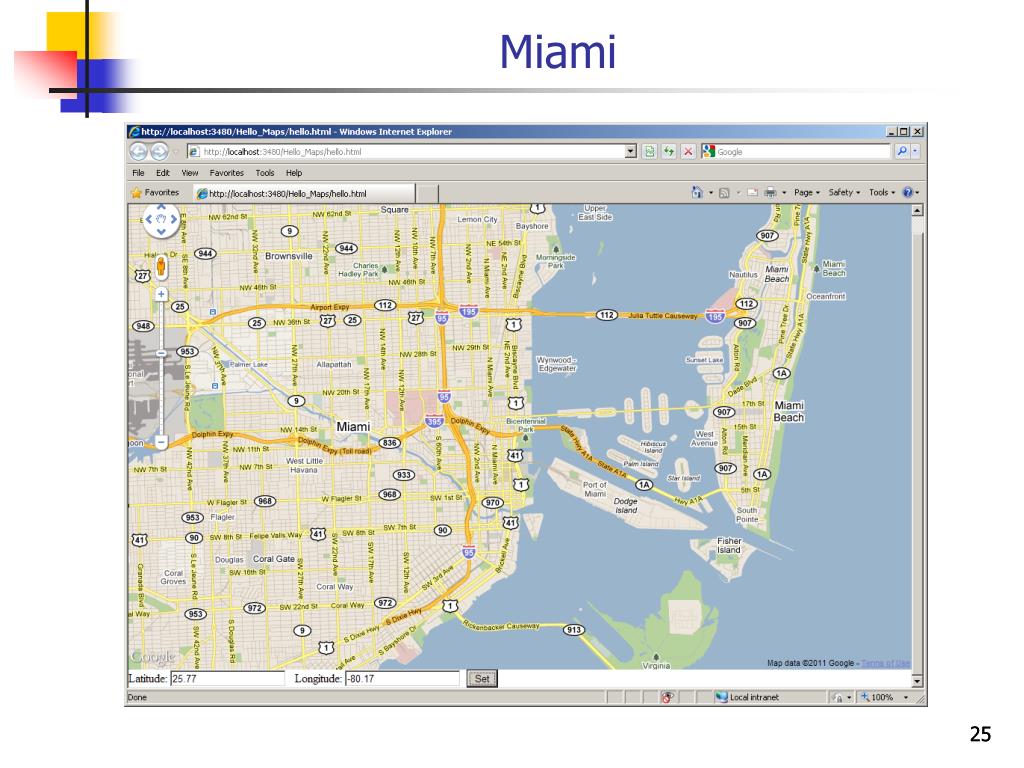Pan the map left with arrow
Screen dimensions: 1024x768
point(148,219)
